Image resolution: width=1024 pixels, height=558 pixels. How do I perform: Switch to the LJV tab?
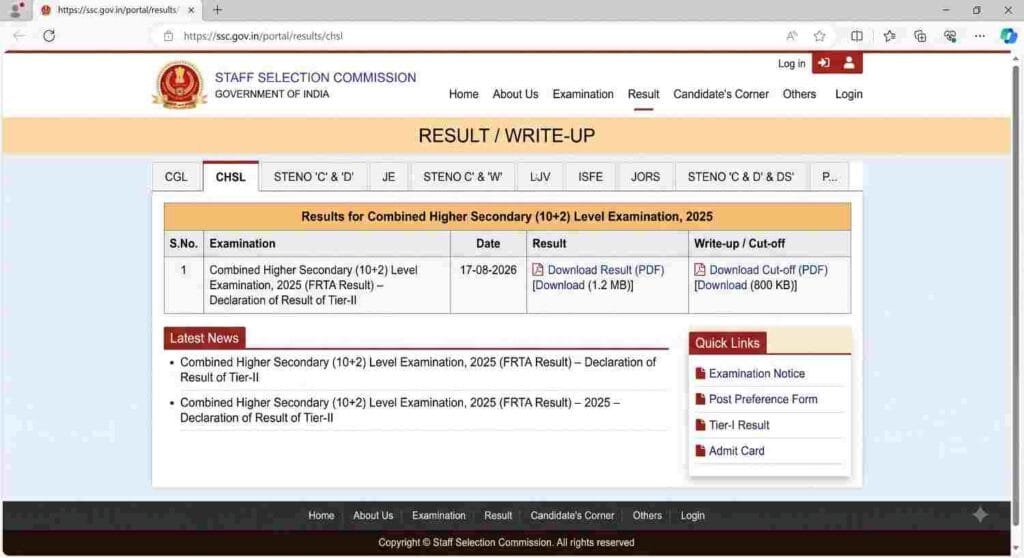540,176
